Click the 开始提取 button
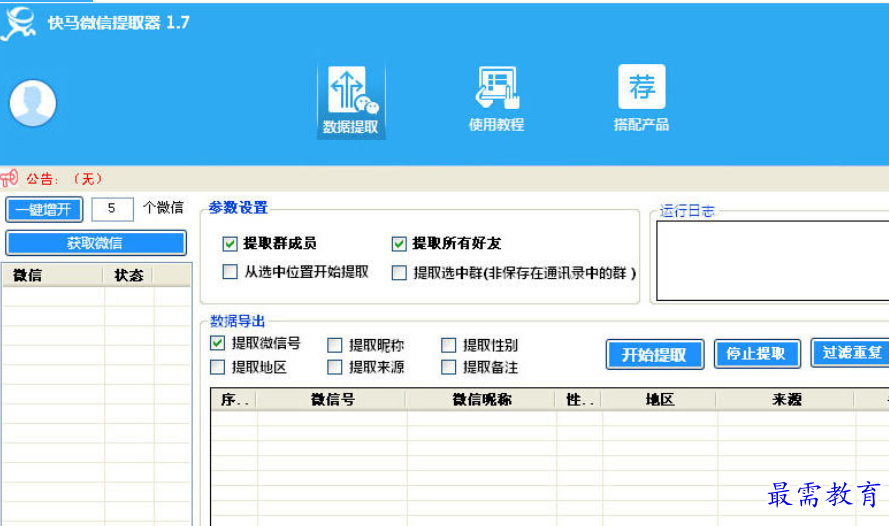Viewport: 889px width, 526px height. pos(655,355)
